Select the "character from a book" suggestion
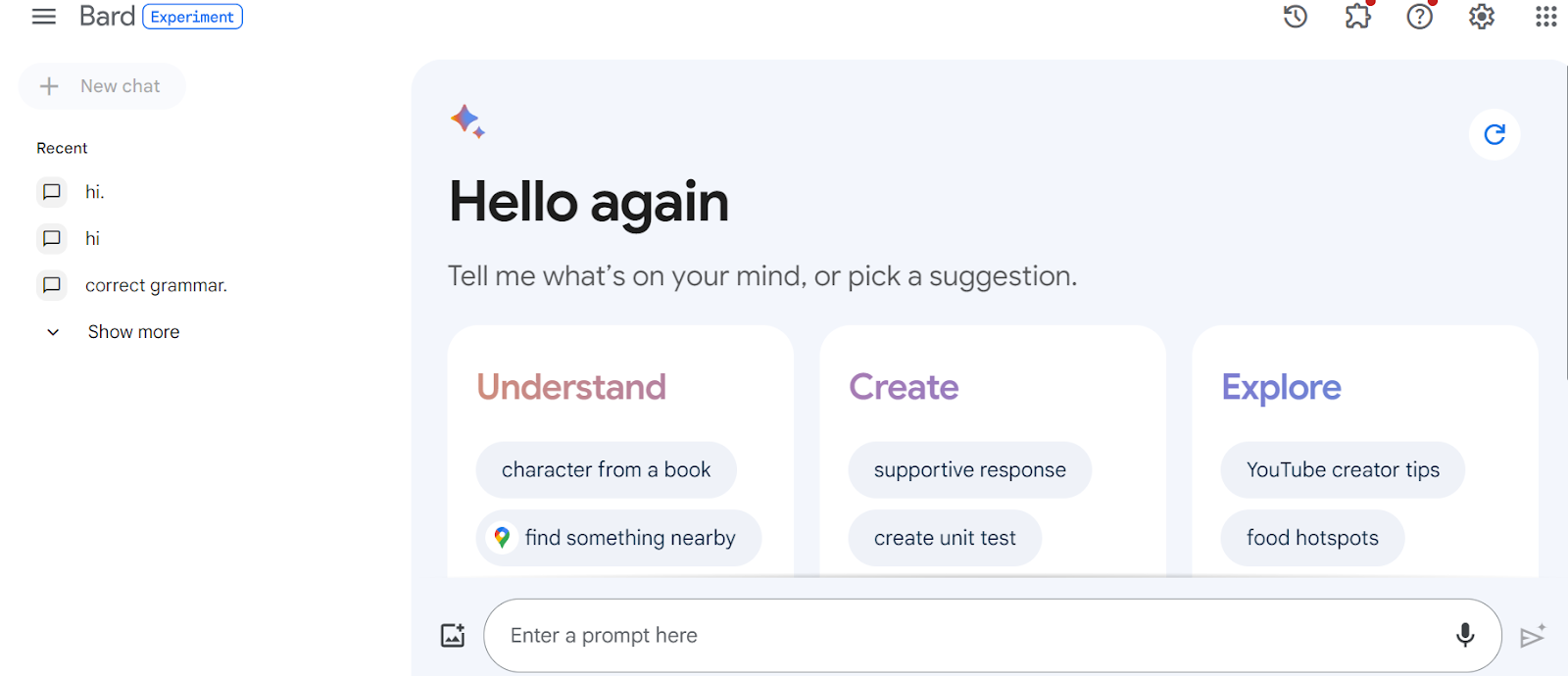Image resolution: width=1568 pixels, height=676 pixels. click(606, 470)
